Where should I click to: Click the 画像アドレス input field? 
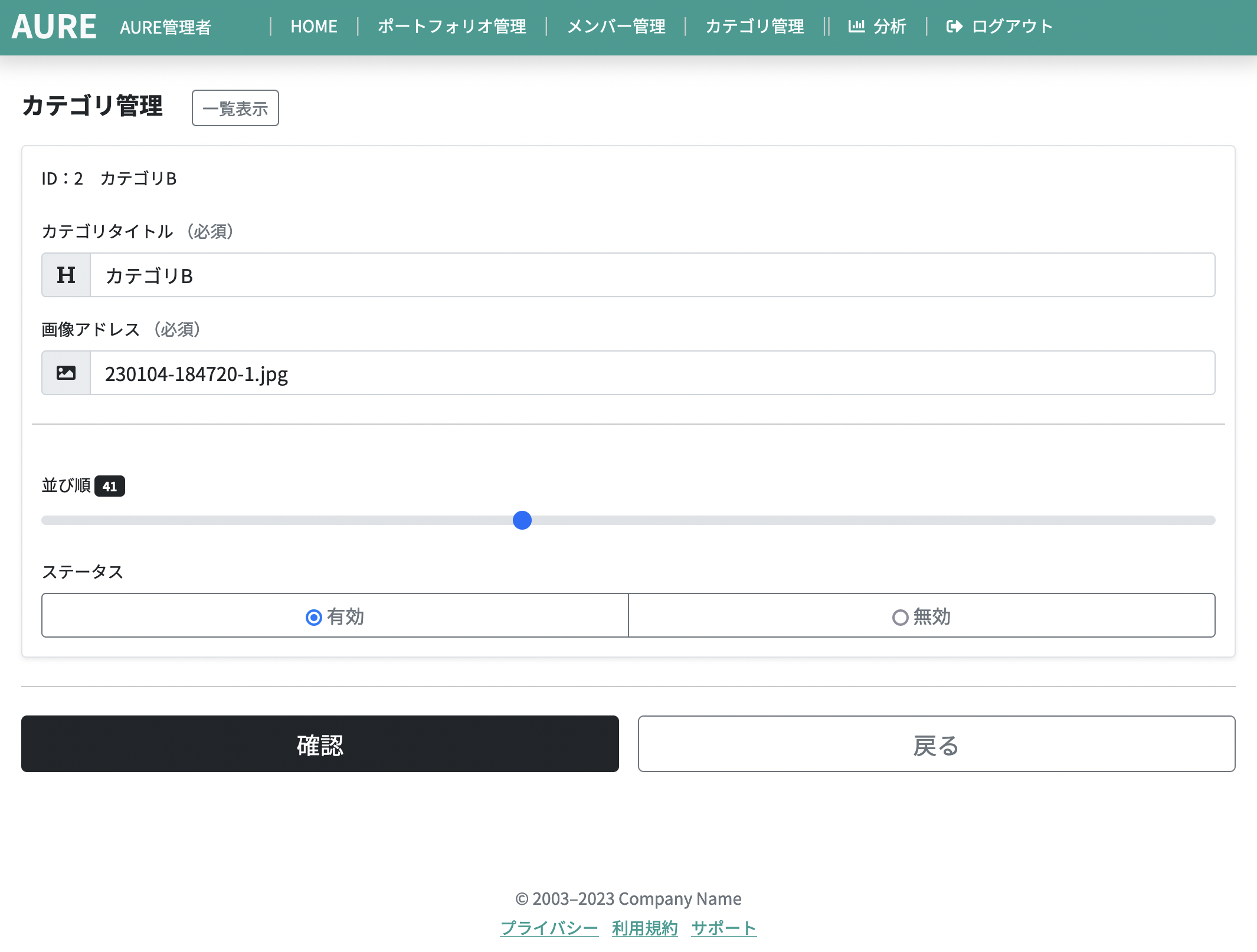(652, 373)
